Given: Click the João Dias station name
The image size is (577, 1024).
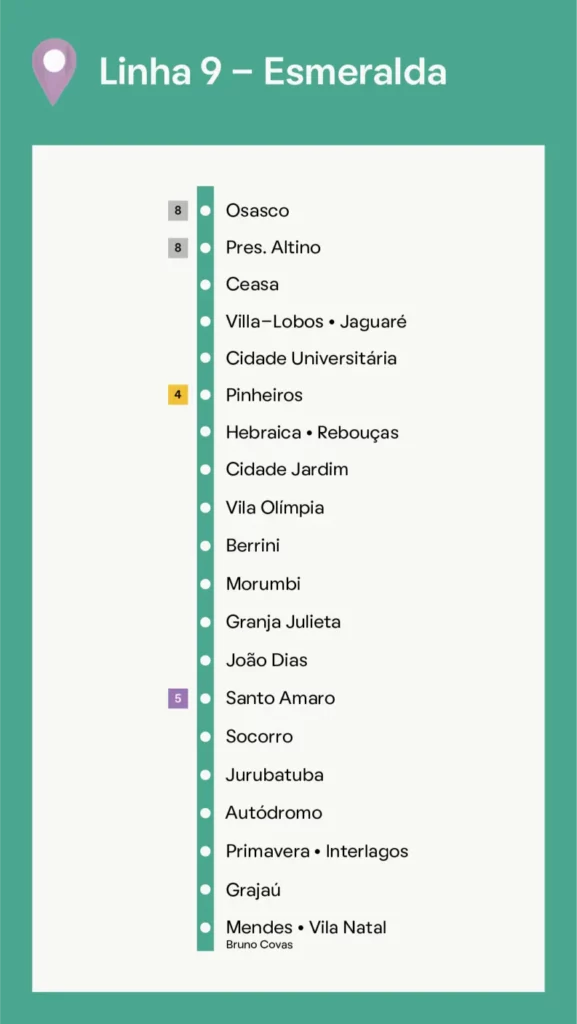Looking at the screenshot, I should (266, 660).
